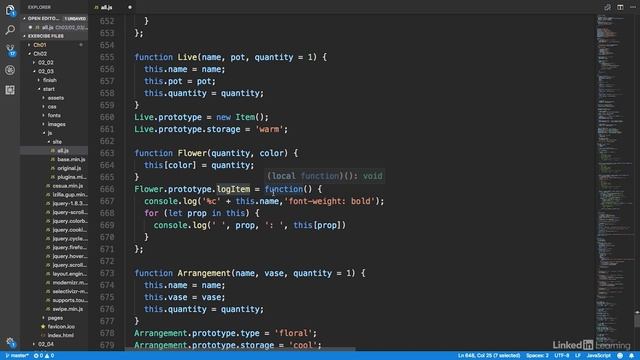
Task: Click the open changes icon in the editor title bar
Action: pyautogui.click(x=607, y=7)
